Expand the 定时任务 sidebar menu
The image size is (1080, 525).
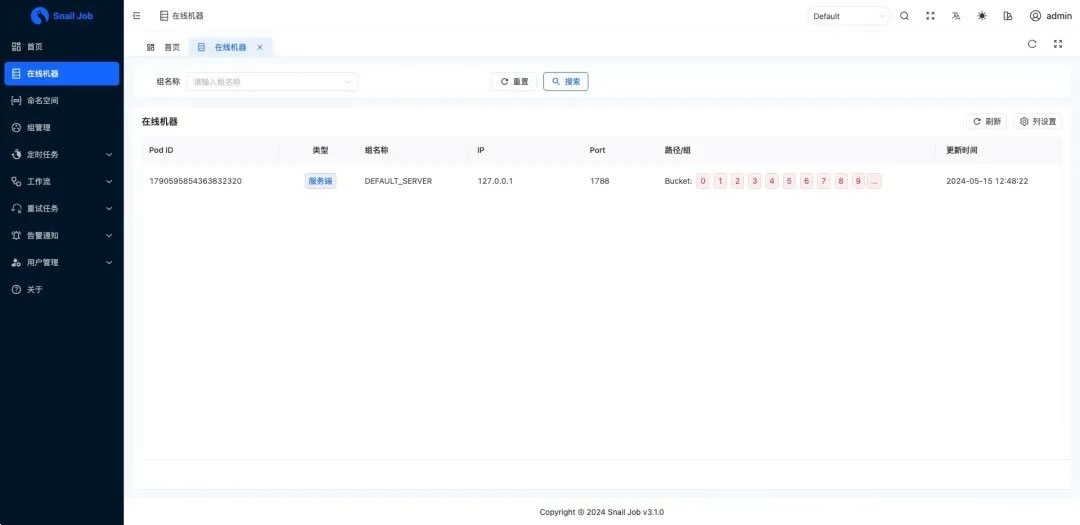(x=61, y=155)
